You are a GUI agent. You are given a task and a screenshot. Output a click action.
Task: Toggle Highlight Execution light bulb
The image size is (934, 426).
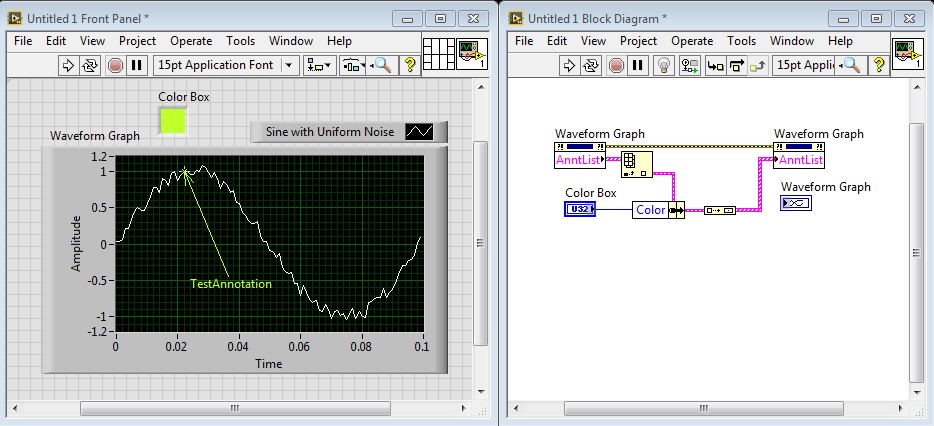[x=661, y=65]
